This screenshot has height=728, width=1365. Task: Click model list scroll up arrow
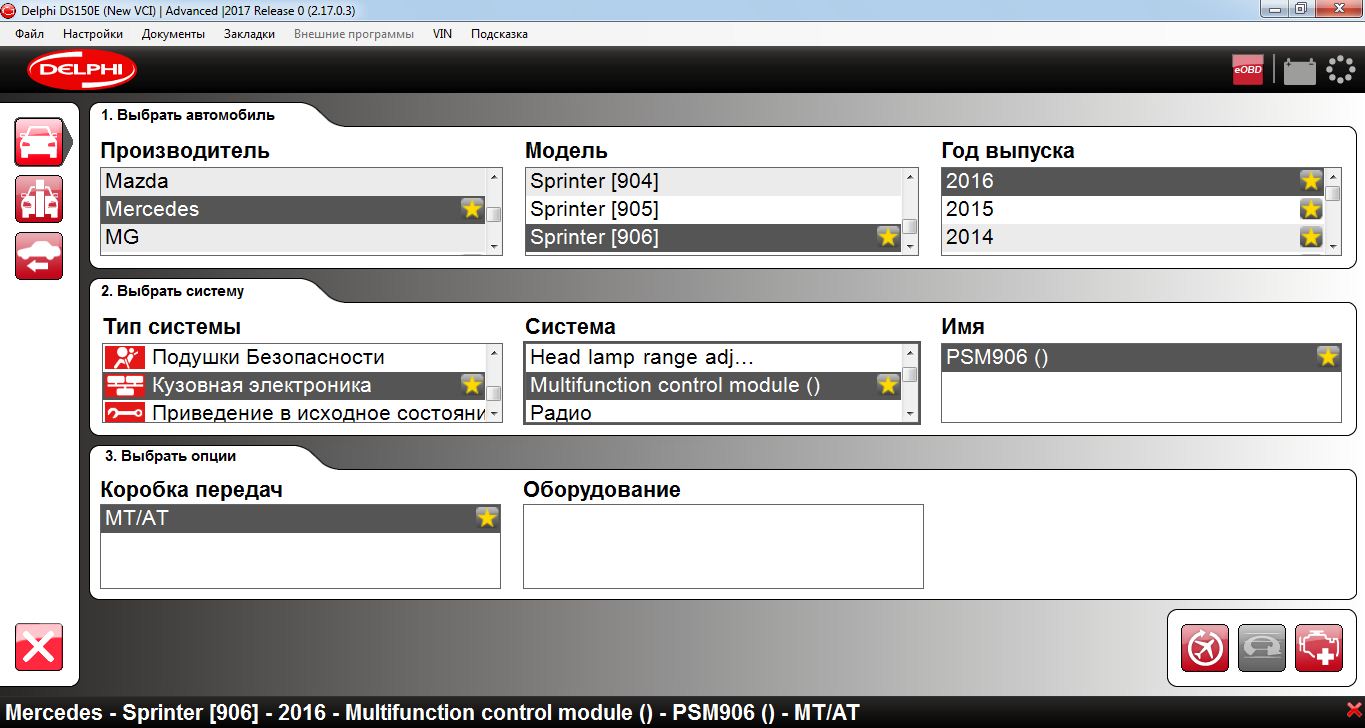(910, 178)
